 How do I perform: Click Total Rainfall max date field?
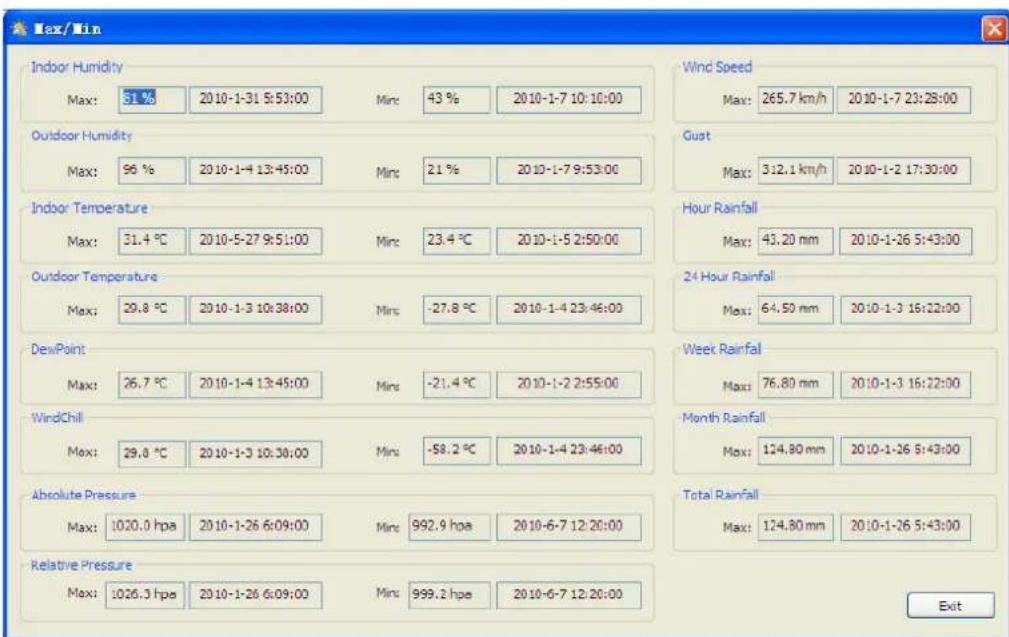point(906,524)
